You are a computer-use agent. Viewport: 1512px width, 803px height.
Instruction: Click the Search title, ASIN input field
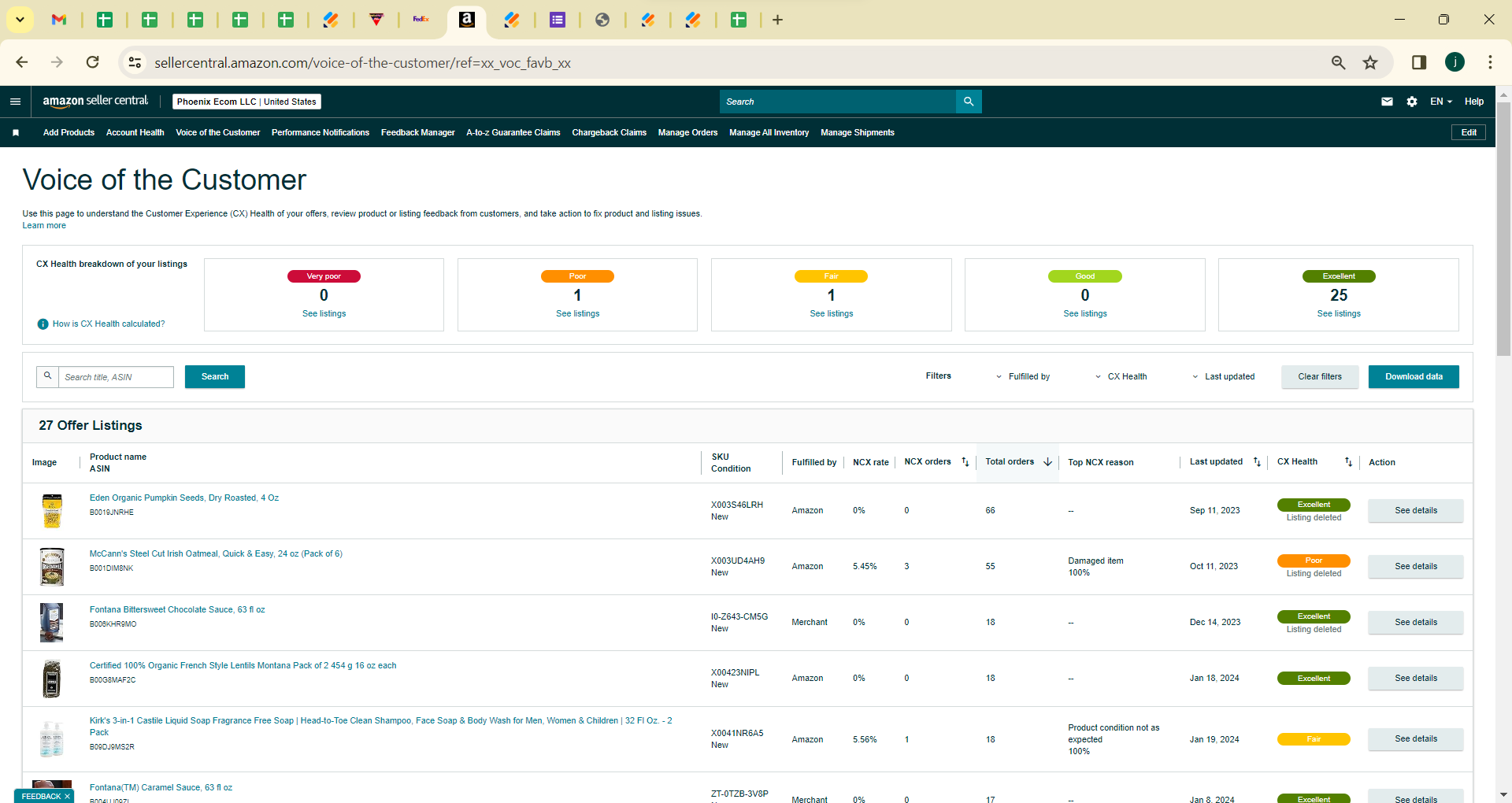117,377
